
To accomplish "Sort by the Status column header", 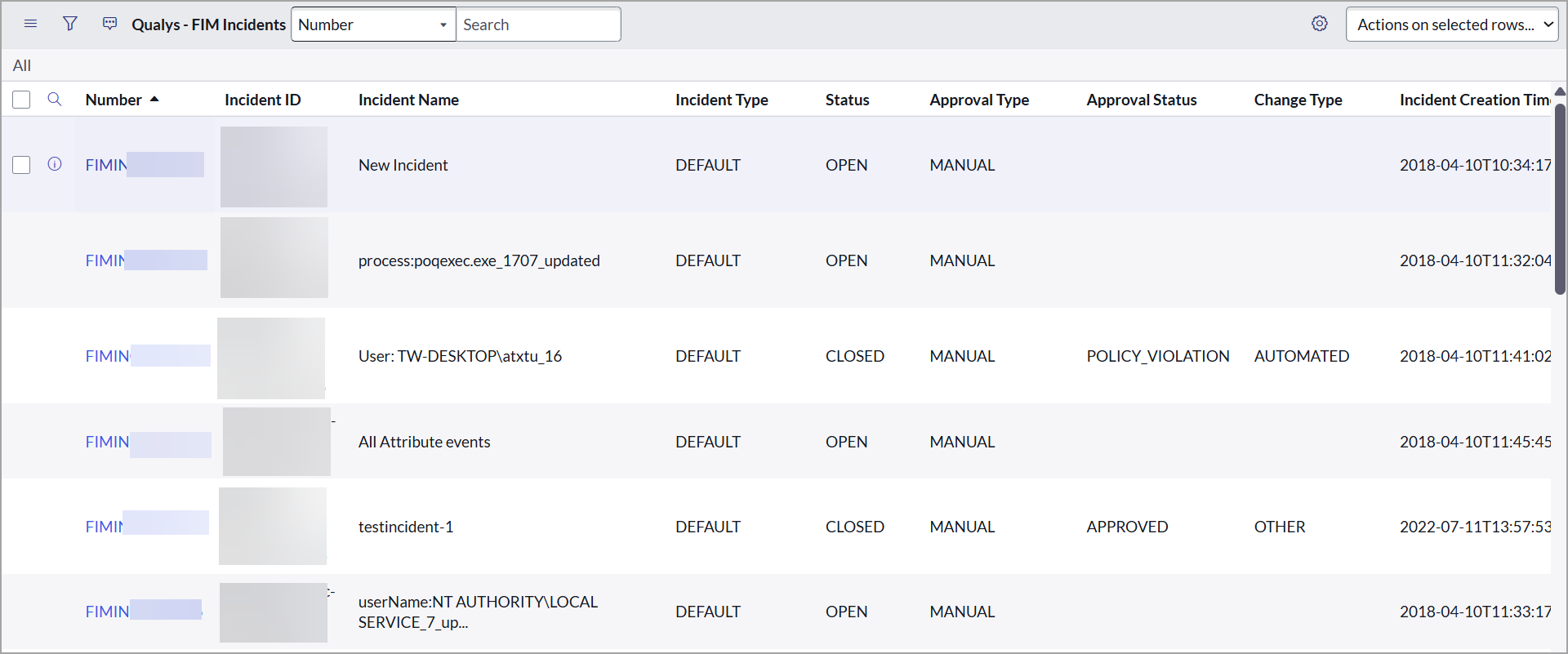I will 847,100.
